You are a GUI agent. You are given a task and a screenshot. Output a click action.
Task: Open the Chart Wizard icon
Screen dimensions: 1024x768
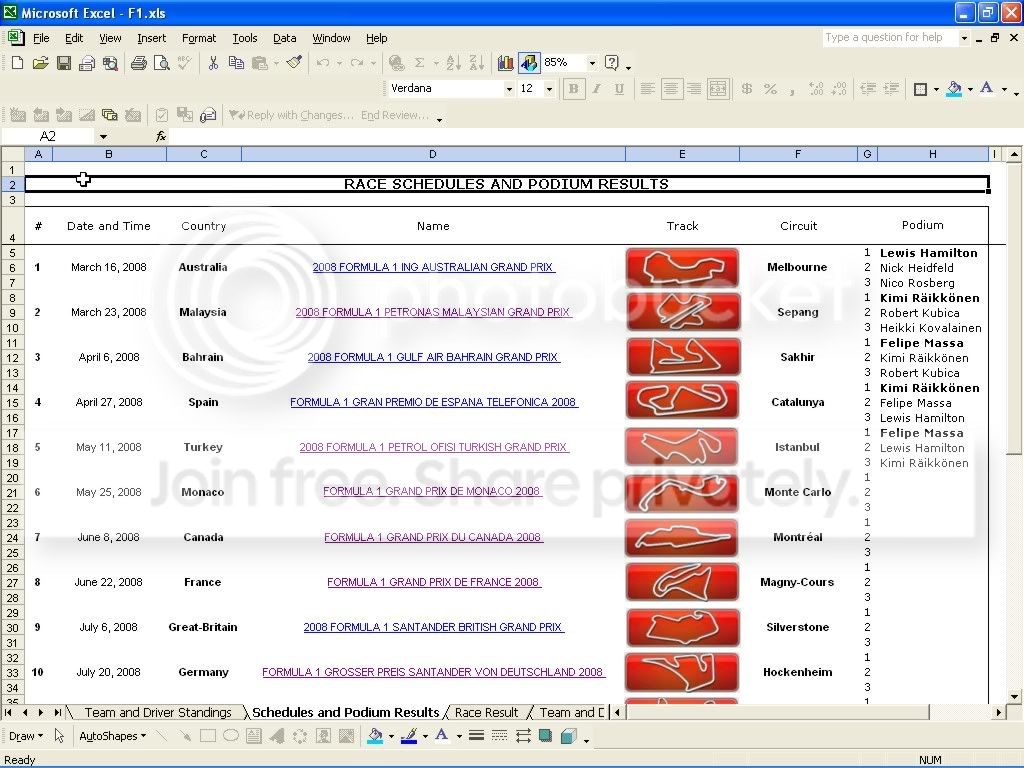pos(505,63)
